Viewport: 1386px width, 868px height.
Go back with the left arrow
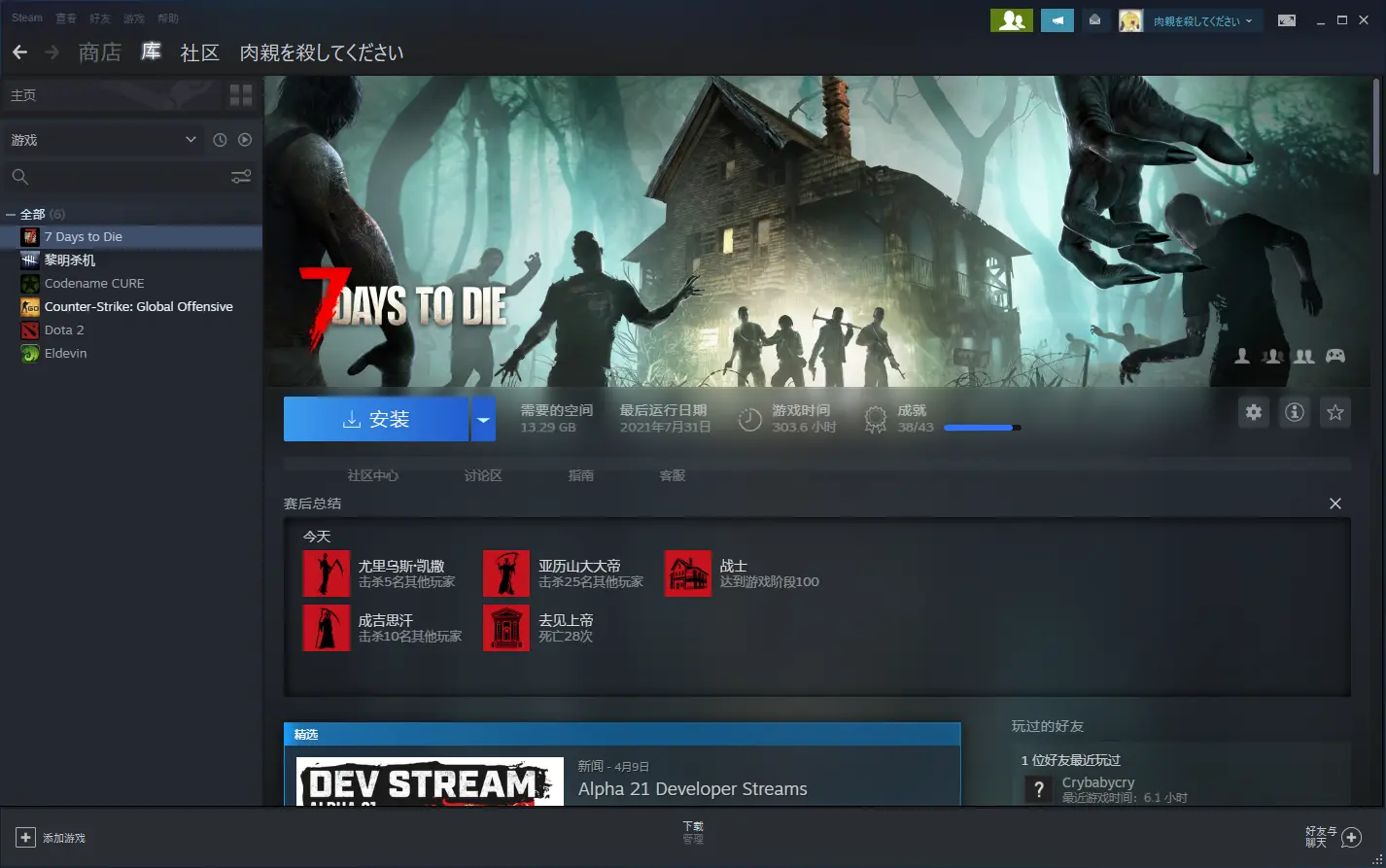coord(19,52)
